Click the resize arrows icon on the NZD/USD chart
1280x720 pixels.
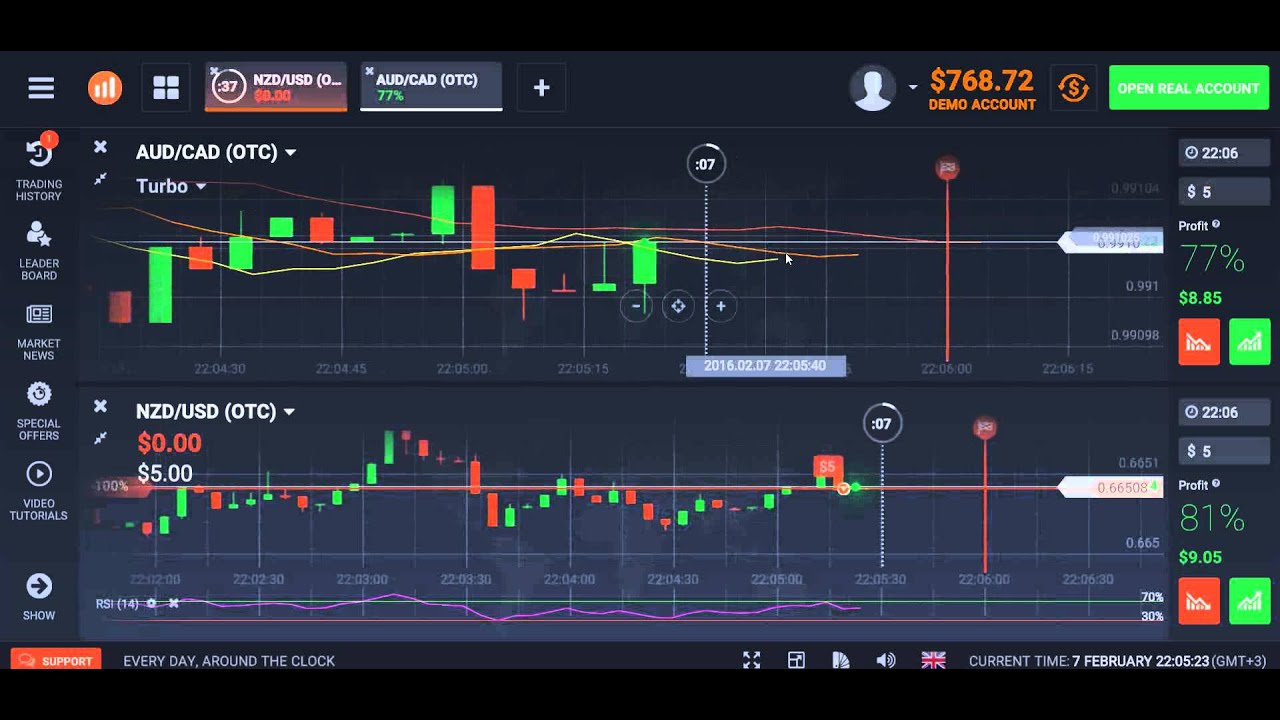click(100, 438)
